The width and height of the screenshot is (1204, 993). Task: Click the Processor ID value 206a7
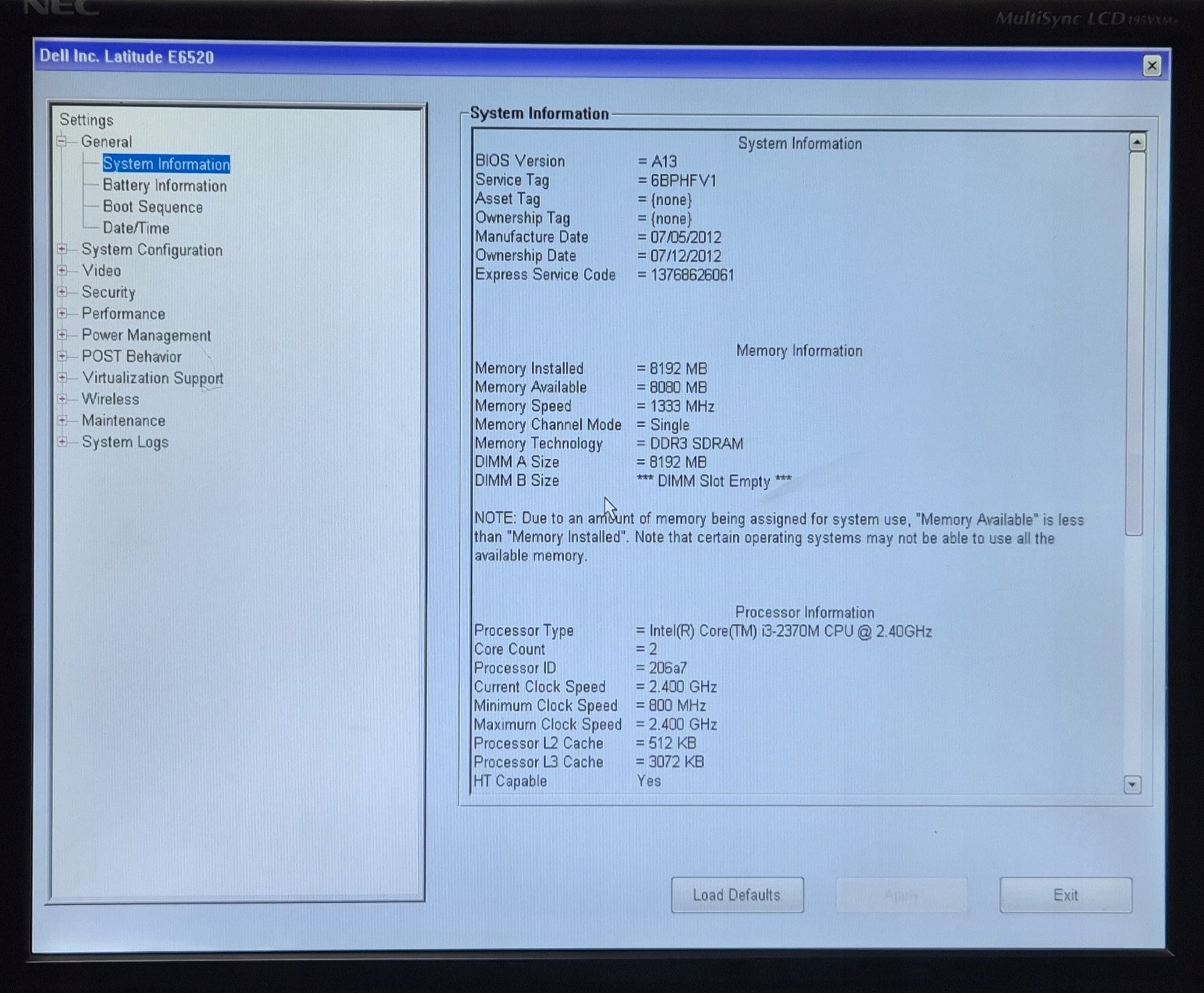[x=668, y=668]
